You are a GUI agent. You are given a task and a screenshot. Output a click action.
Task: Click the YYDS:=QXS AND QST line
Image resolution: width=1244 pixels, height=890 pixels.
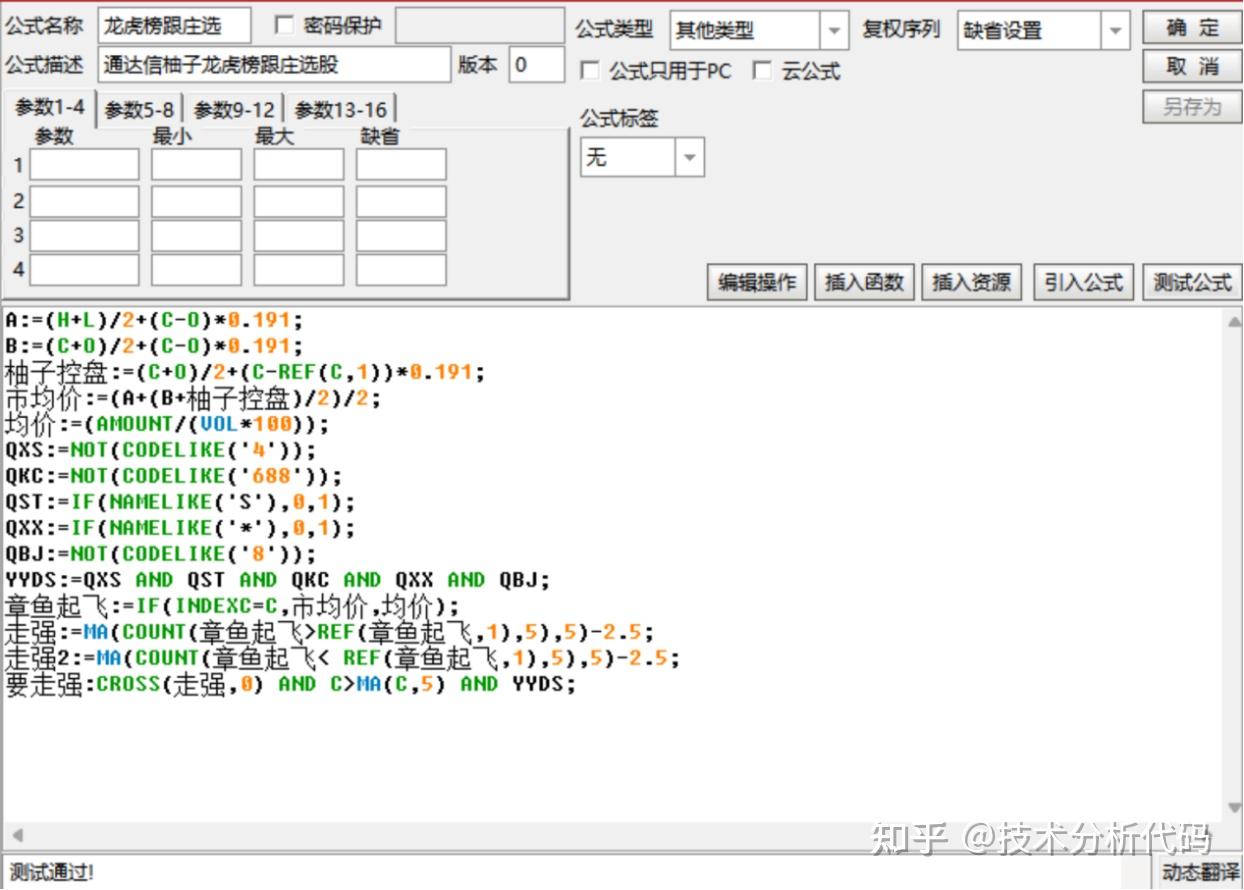click(x=278, y=580)
